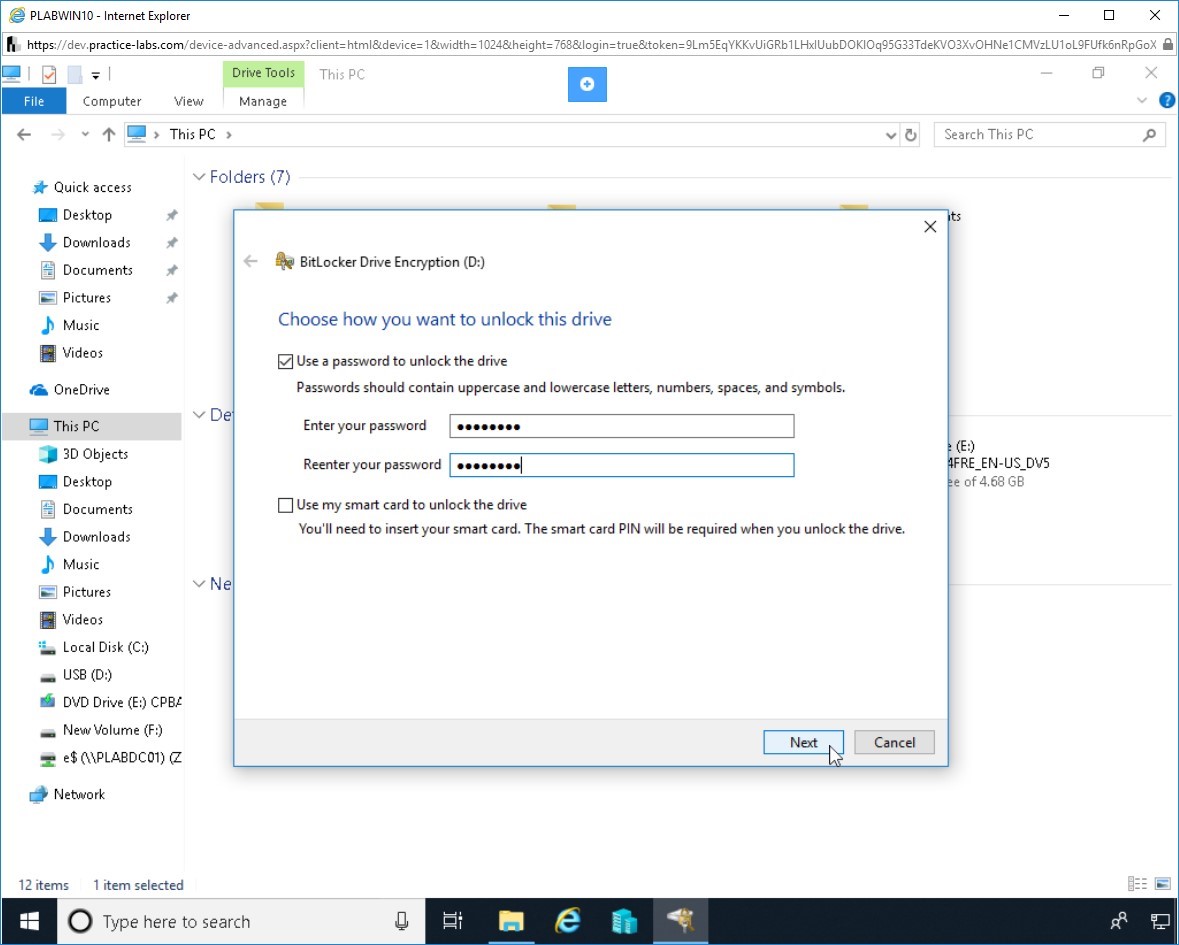Image resolution: width=1179 pixels, height=945 pixels.
Task: Click the BitLocker taskbar icon
Action: (x=680, y=921)
